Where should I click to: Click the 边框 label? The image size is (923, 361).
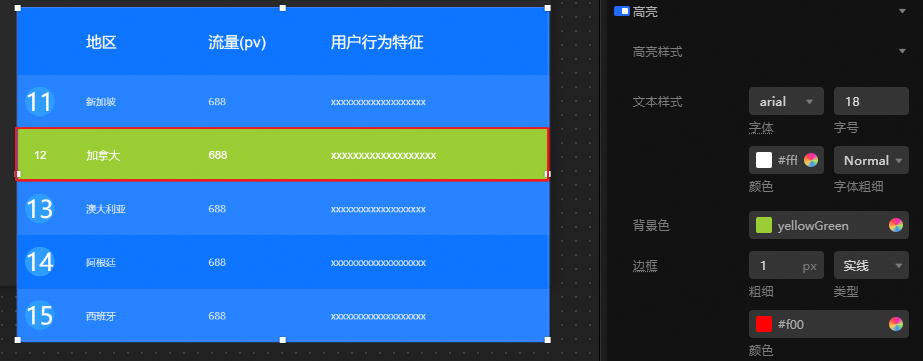click(x=645, y=266)
